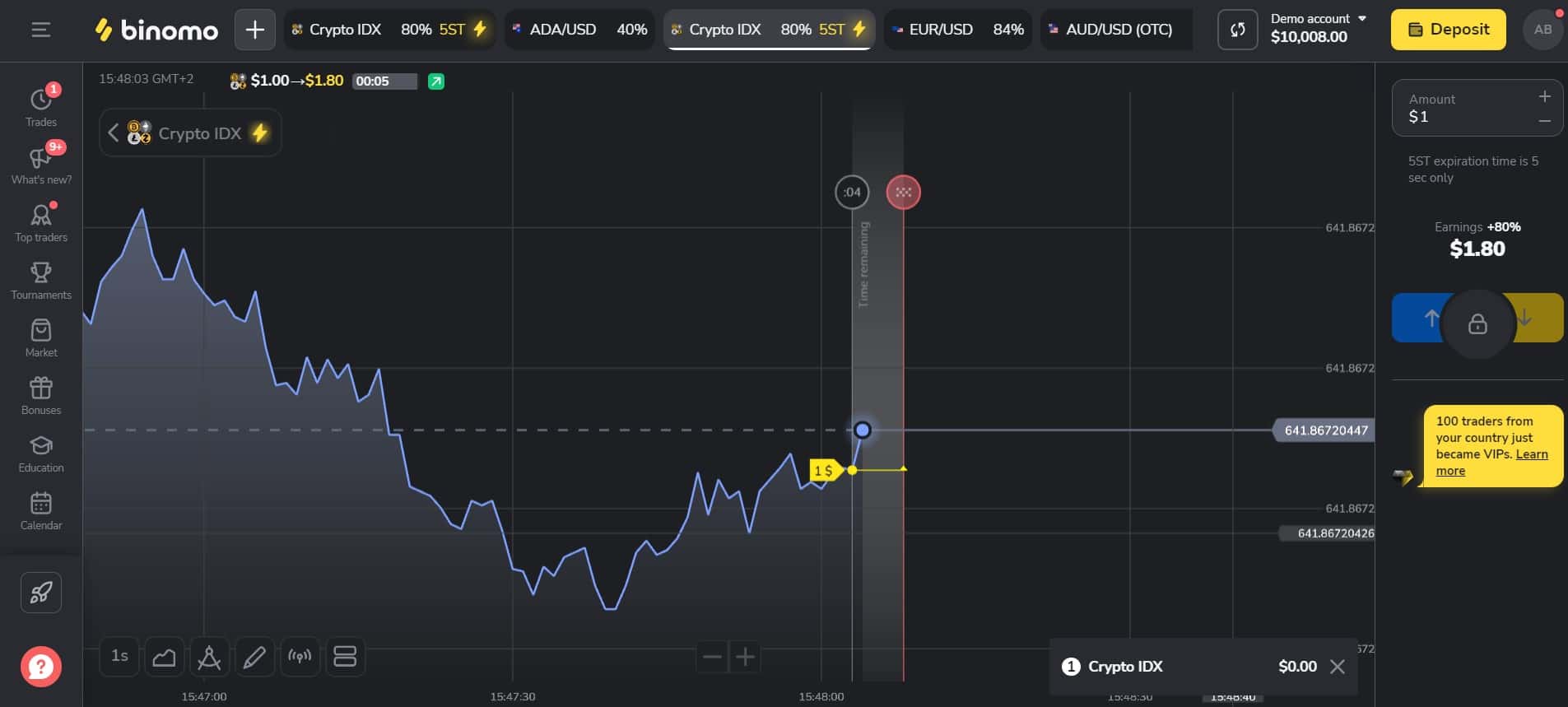The image size is (1568, 707).
Task: Switch accounts with the refresh arrows button
Action: point(1237,30)
